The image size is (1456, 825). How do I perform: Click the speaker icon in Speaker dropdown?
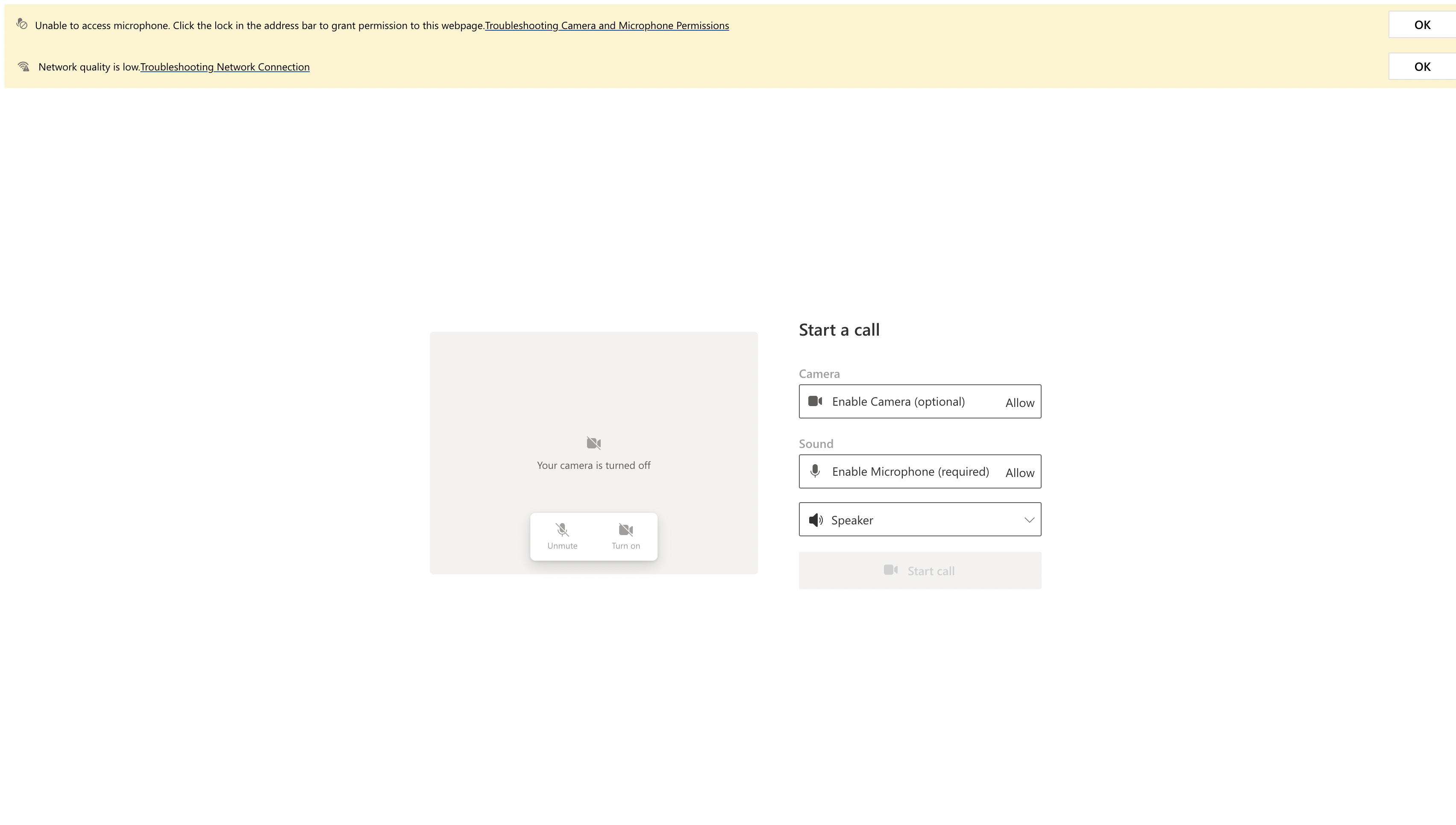[816, 520]
